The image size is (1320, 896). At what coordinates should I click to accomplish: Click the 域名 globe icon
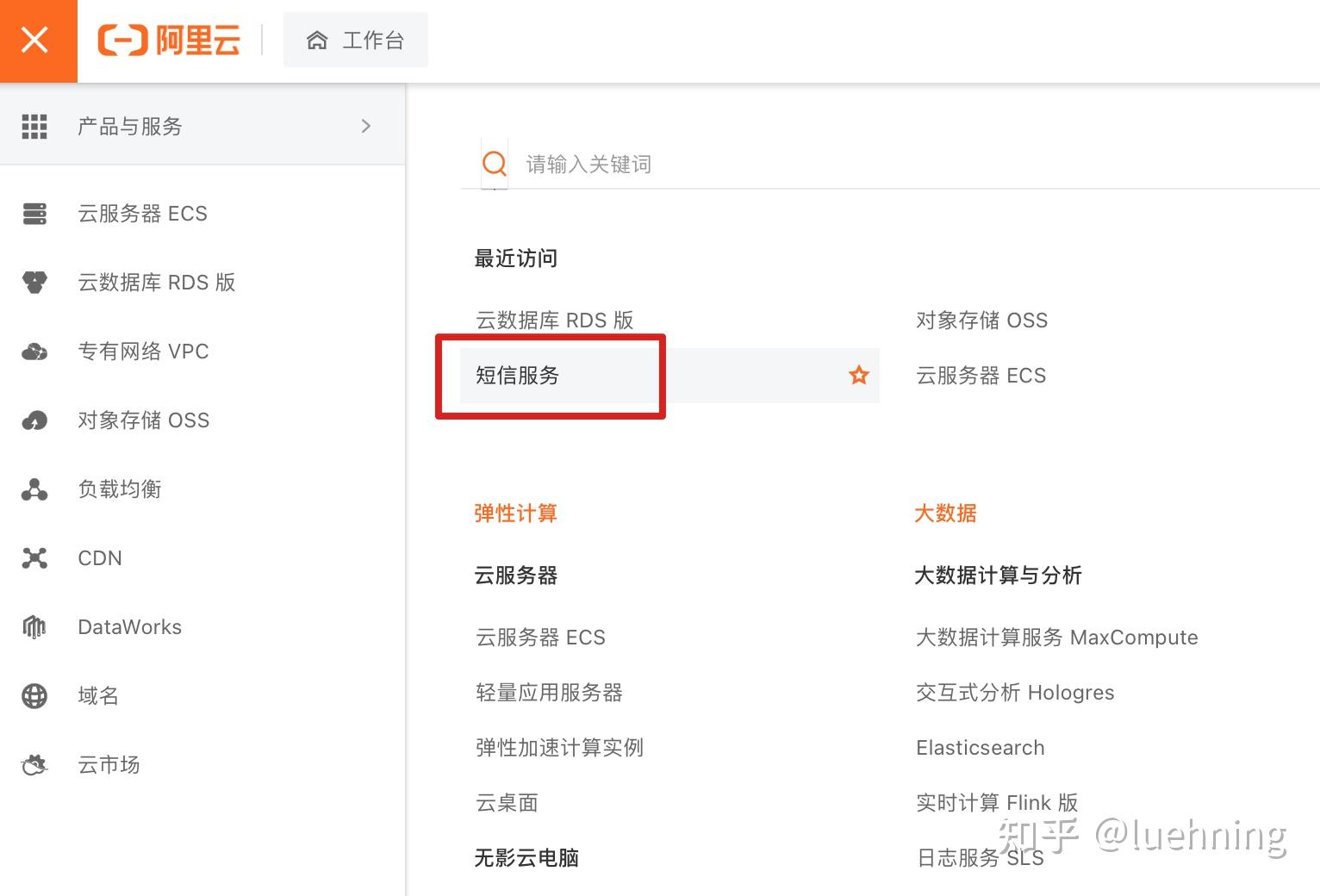[x=34, y=696]
